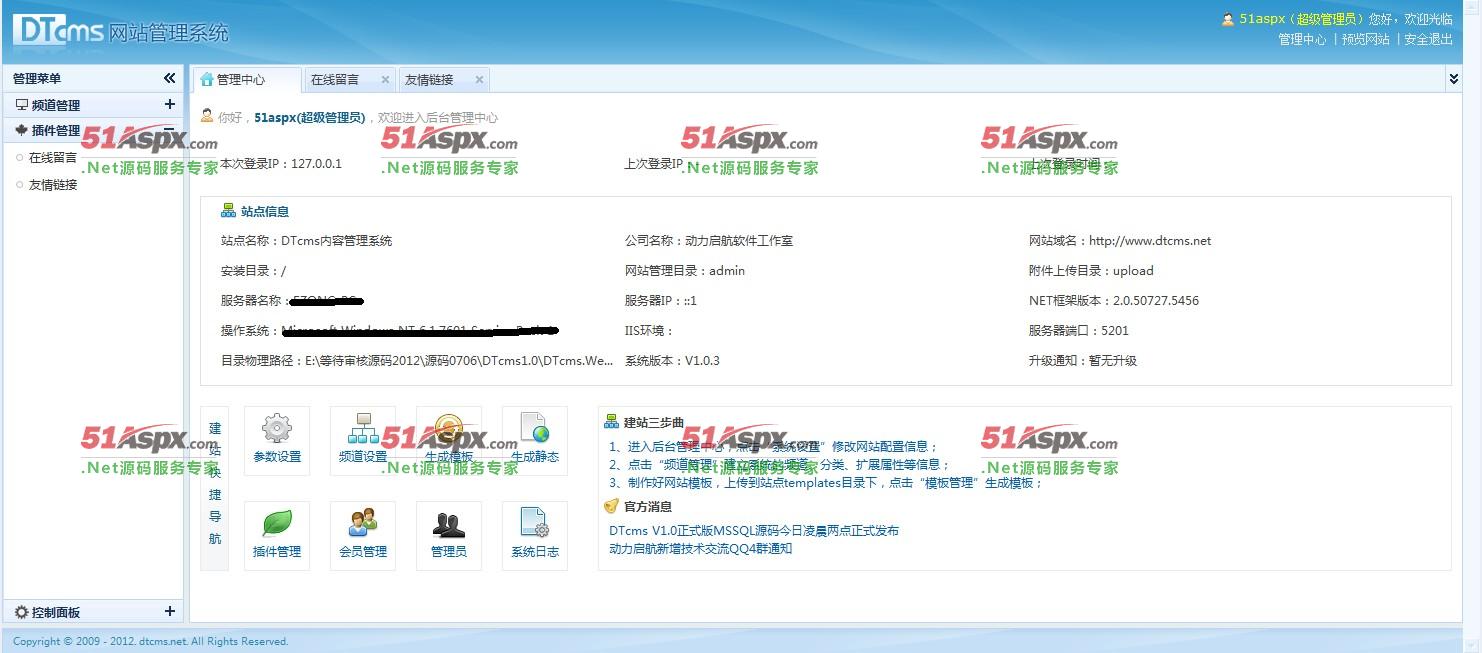
Task: Toggle the 插件管理 menu section
Action: (93, 130)
